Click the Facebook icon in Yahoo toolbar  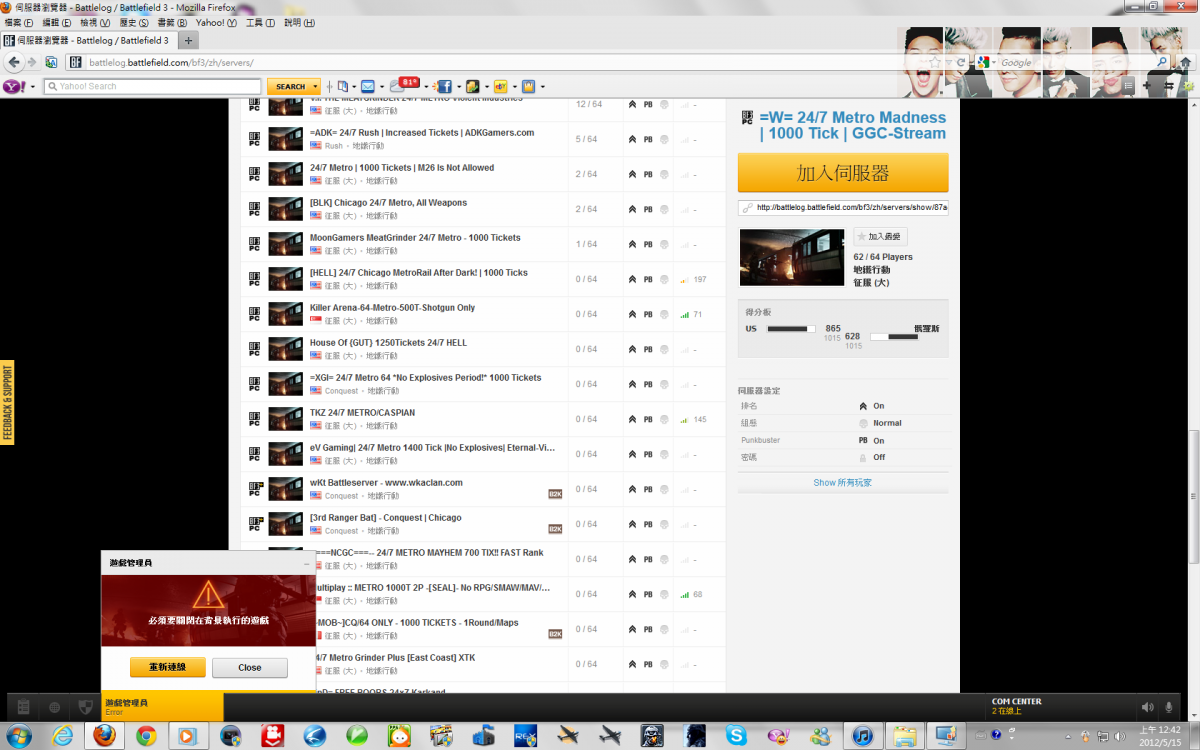pos(444,87)
